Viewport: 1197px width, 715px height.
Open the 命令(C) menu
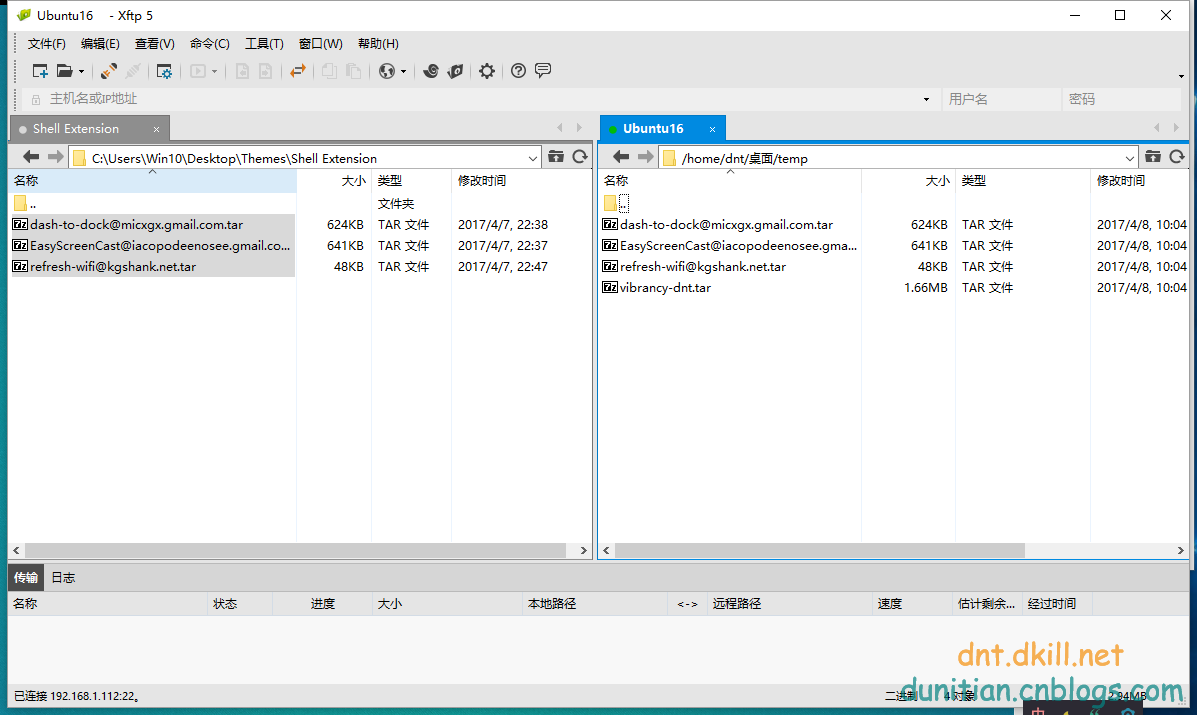(x=210, y=43)
